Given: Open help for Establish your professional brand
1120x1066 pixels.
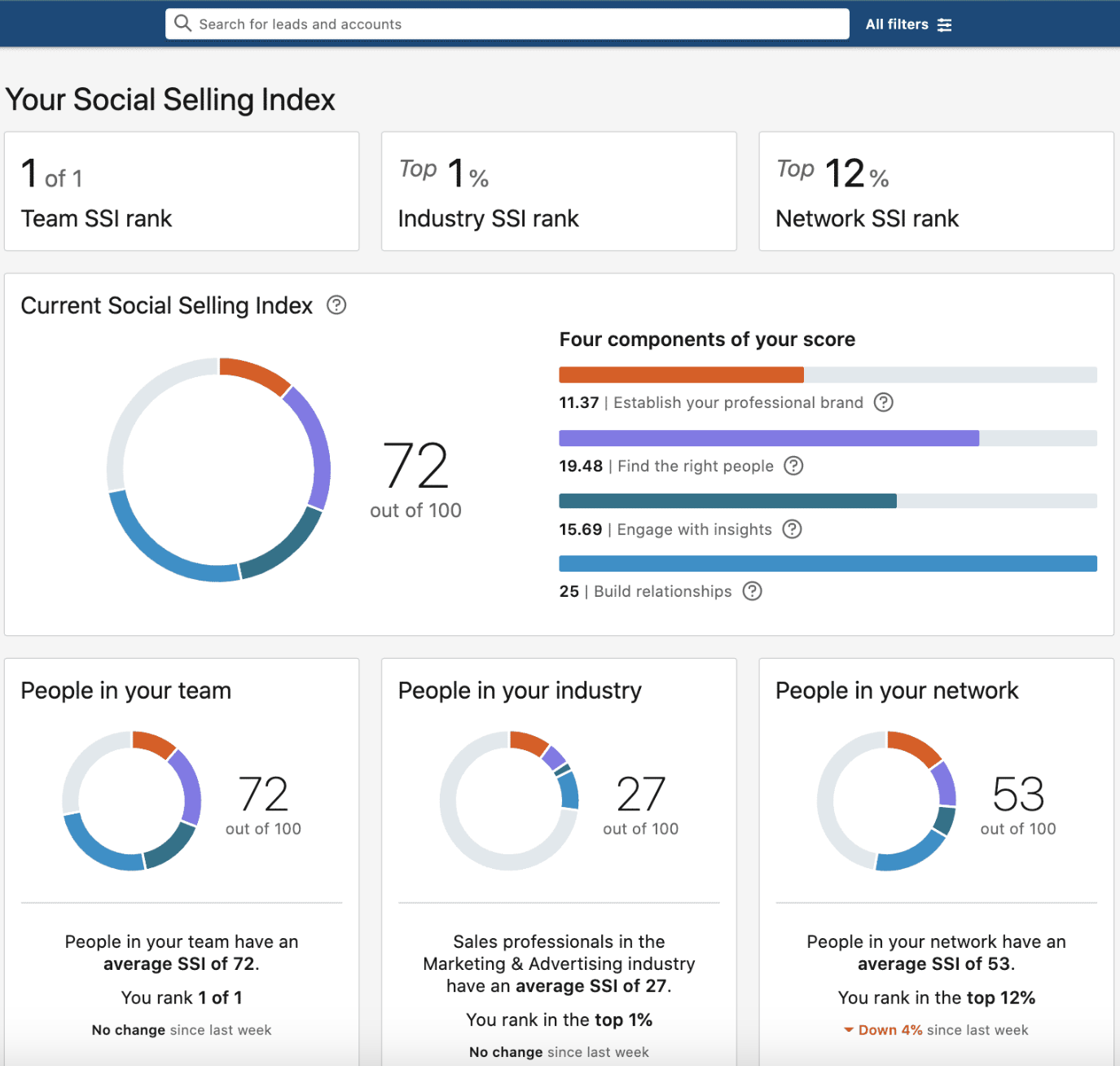Looking at the screenshot, I should (x=883, y=402).
